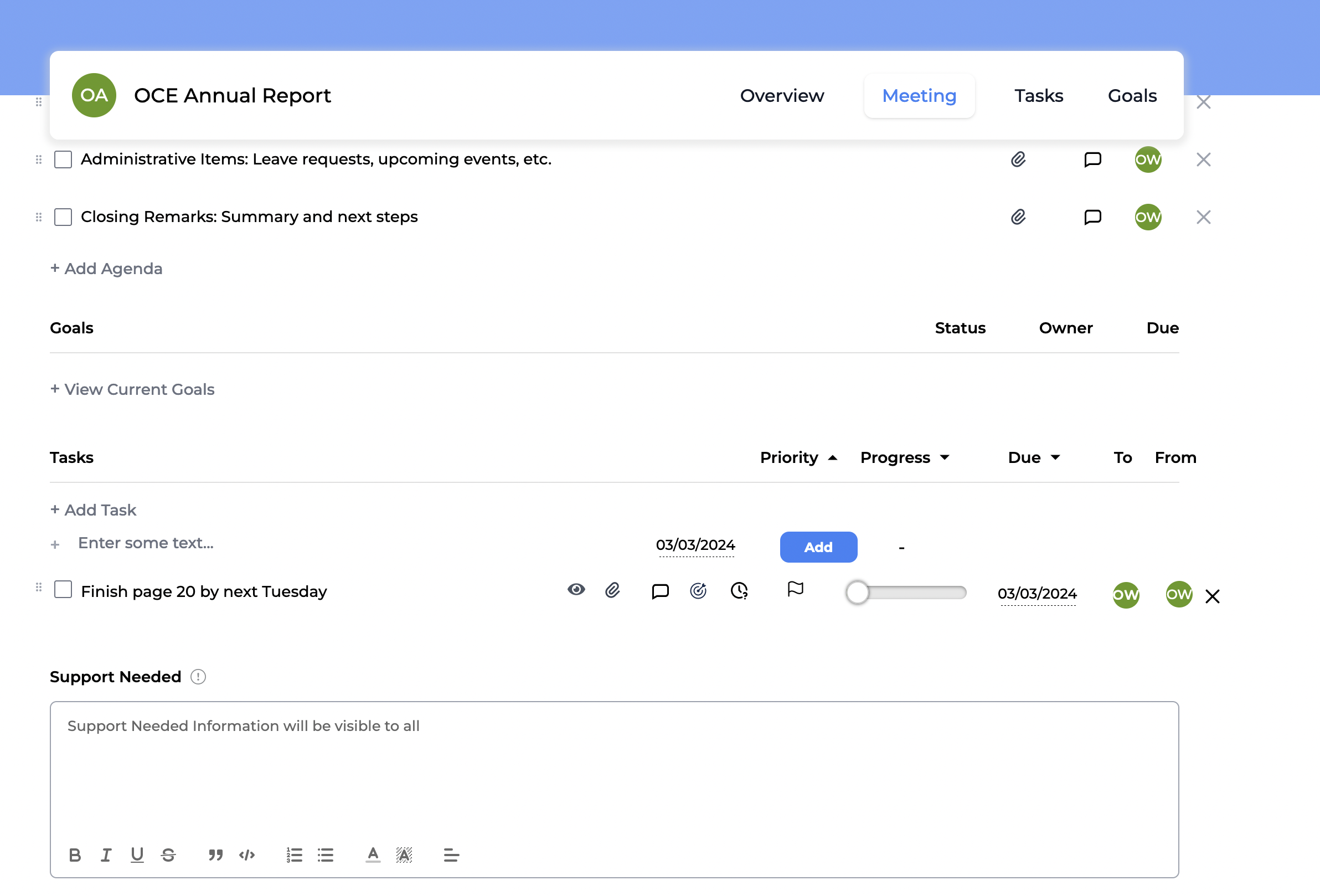1320x896 pixels.
Task: Toggle bold formatting in the Support Needed editor
Action: click(x=75, y=854)
